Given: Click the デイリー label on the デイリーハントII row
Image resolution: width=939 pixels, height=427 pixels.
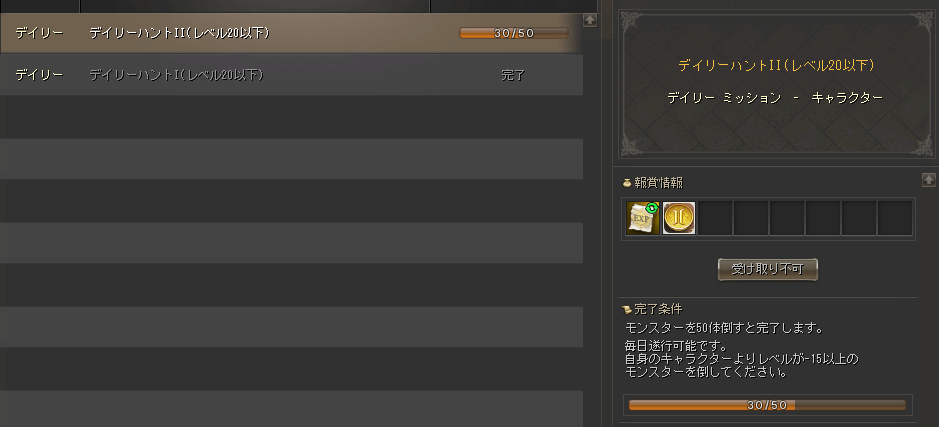Looking at the screenshot, I should (x=39, y=33).
